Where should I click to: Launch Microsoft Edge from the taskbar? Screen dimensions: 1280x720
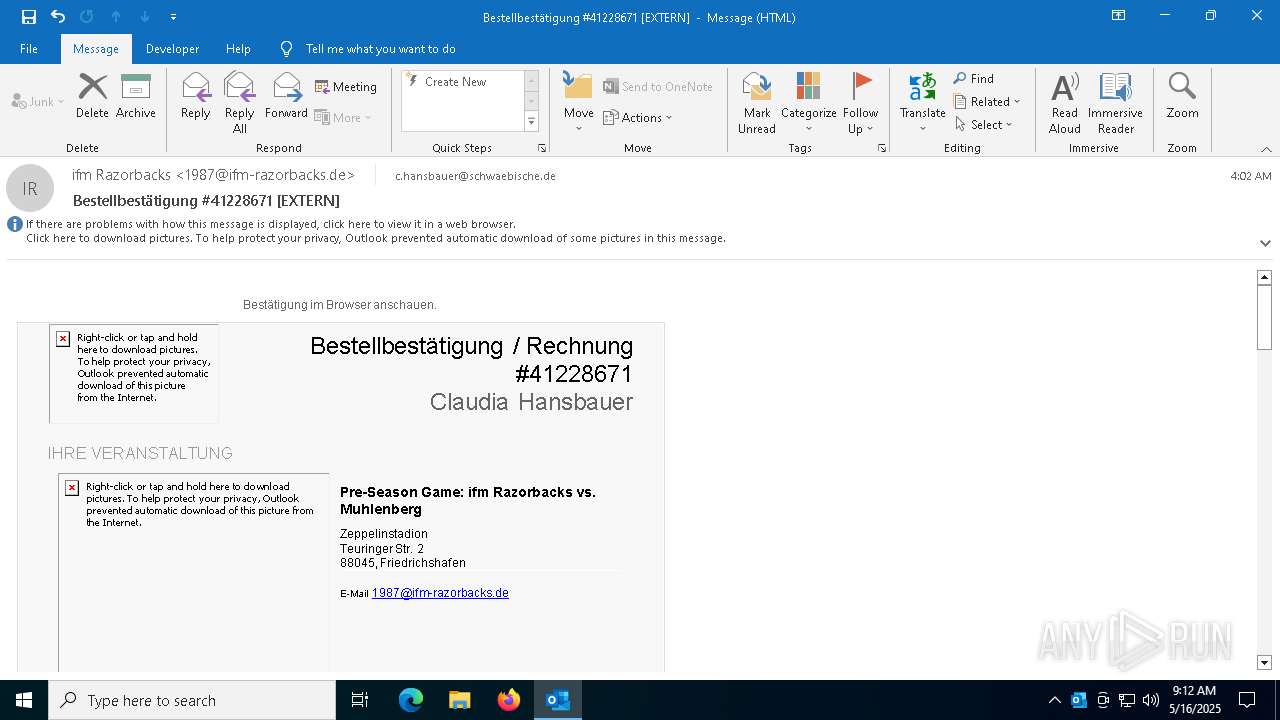click(x=411, y=700)
